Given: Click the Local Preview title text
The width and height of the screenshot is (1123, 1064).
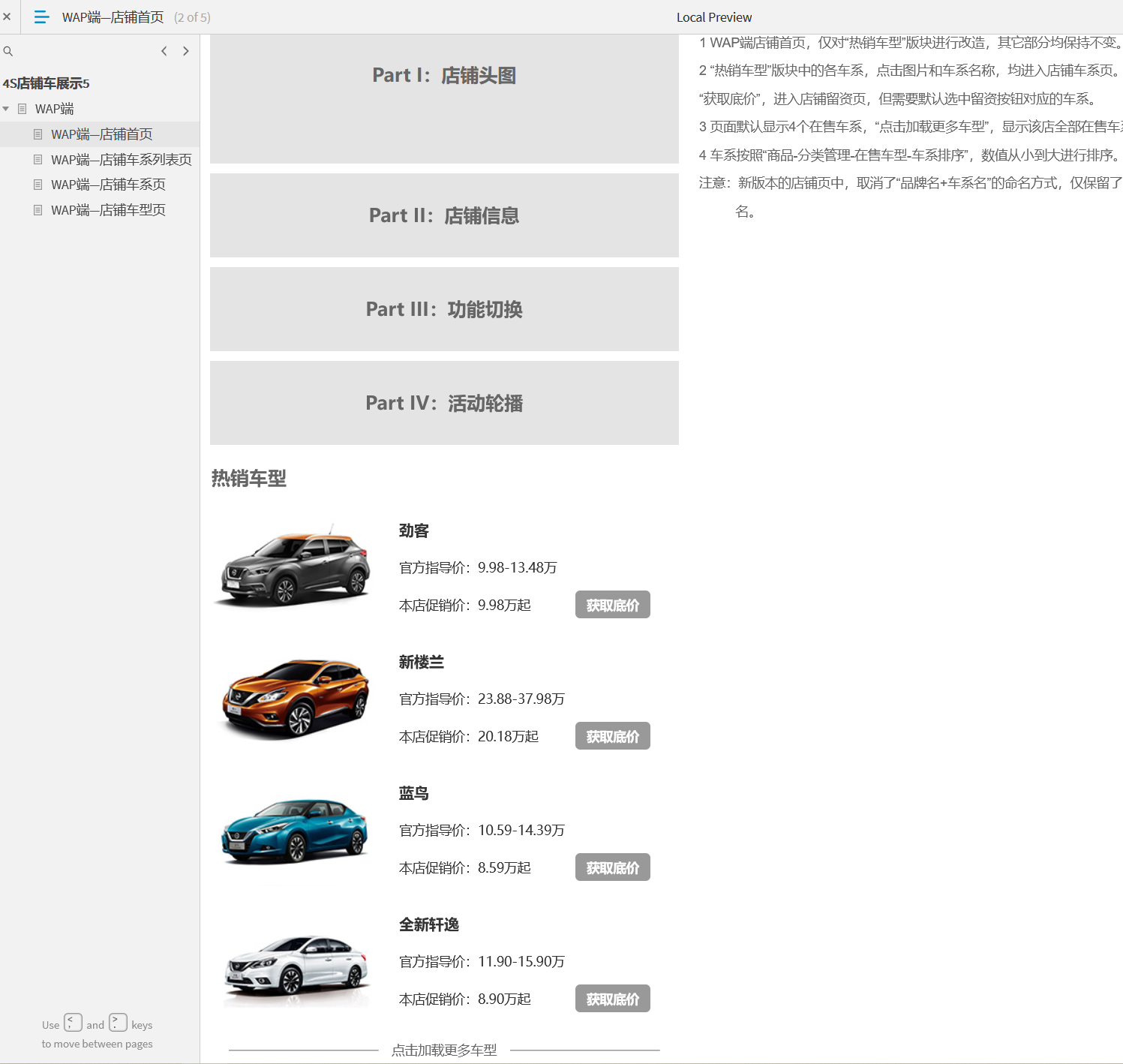Looking at the screenshot, I should click(714, 17).
